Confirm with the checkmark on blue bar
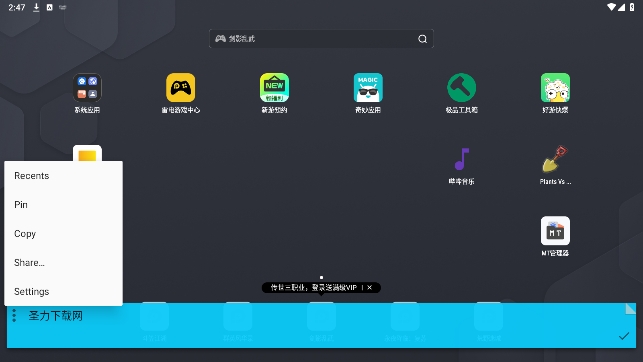This screenshot has width=643, height=362. tap(624, 336)
